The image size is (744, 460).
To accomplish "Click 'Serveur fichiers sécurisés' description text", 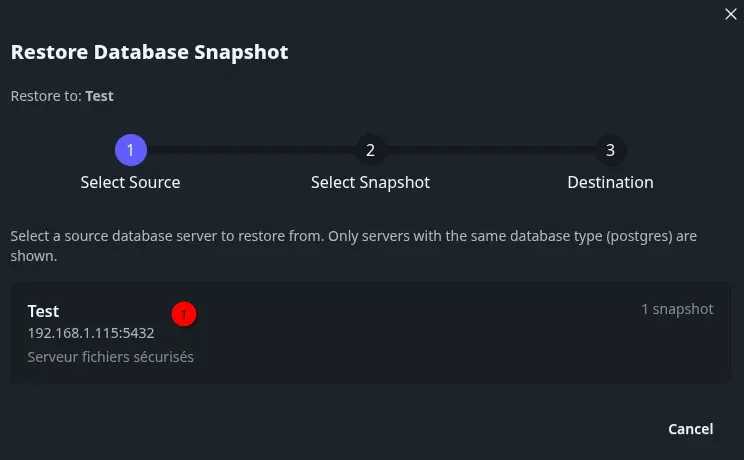I will tap(110, 357).
